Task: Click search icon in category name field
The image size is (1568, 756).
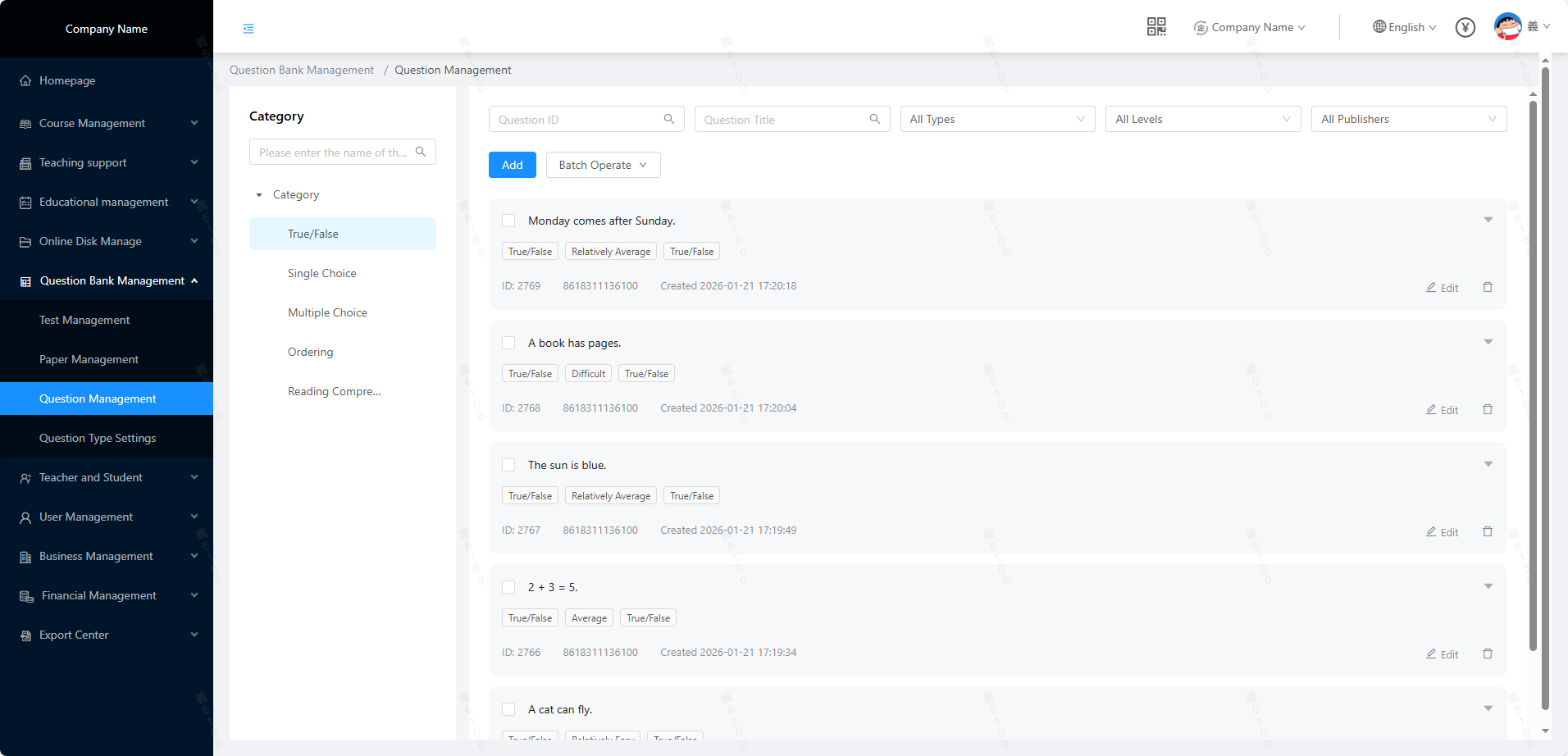Action: pyautogui.click(x=421, y=153)
